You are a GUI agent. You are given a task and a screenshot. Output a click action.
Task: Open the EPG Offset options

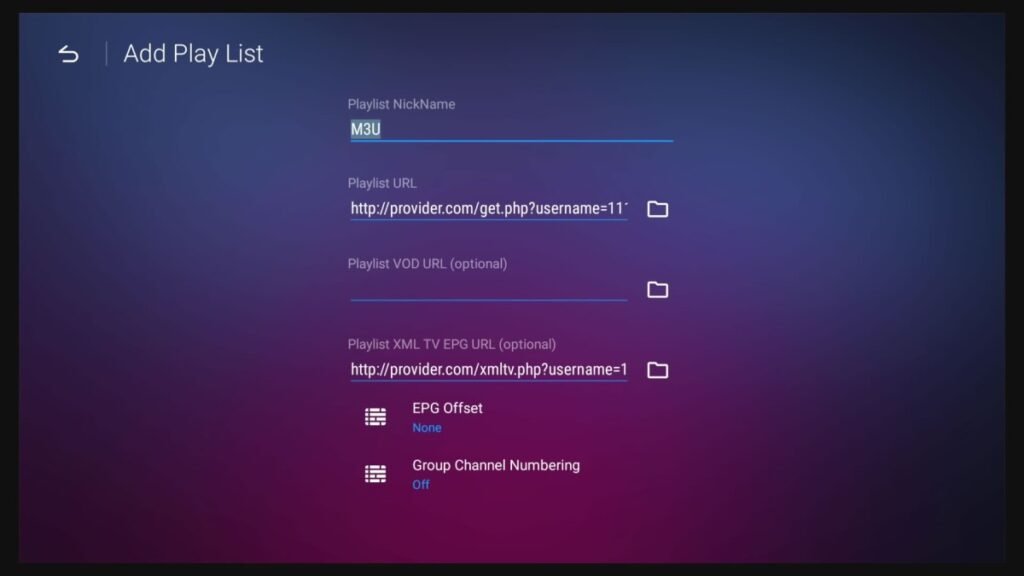click(447, 408)
